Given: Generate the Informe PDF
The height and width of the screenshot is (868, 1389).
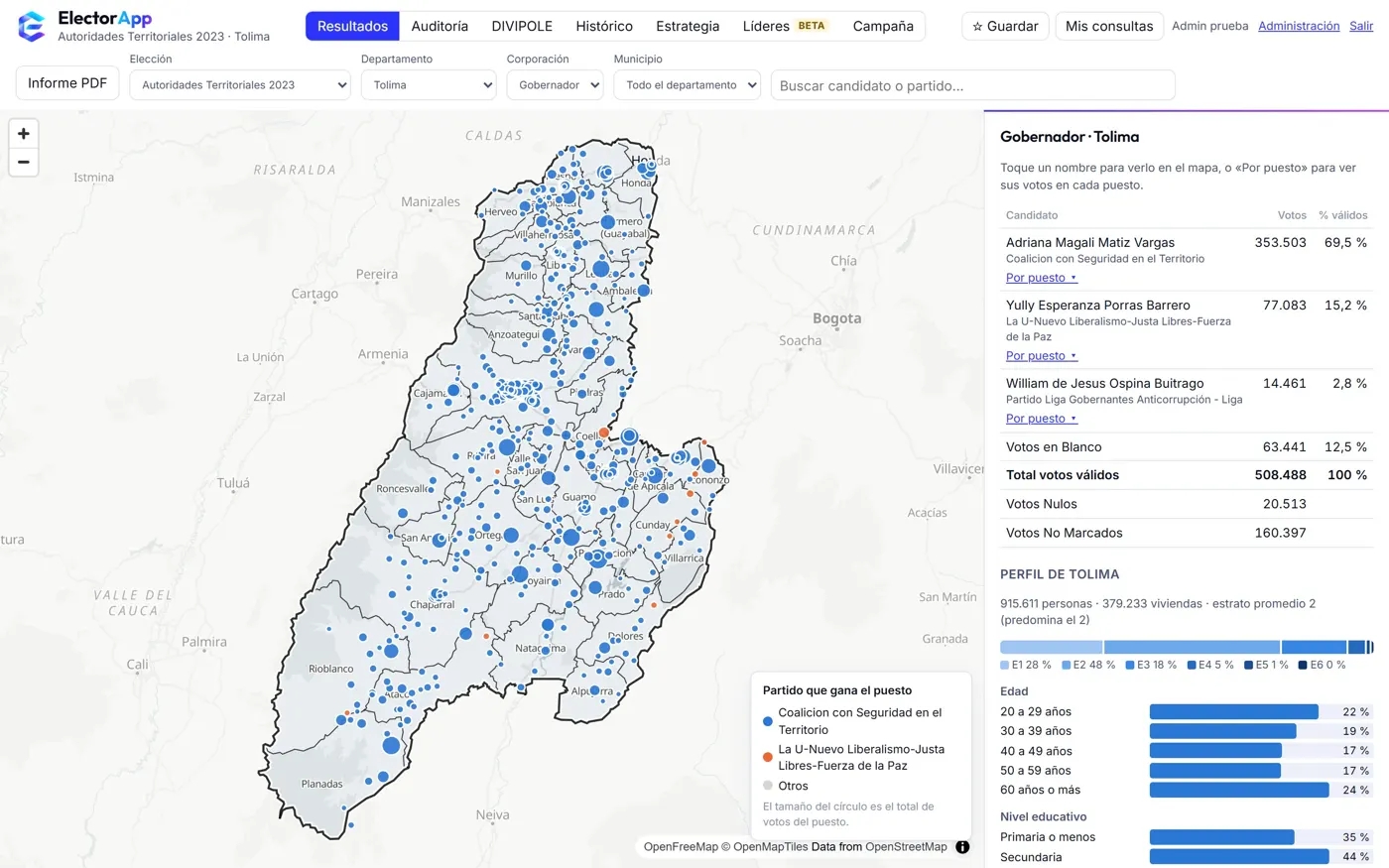Looking at the screenshot, I should (67, 83).
